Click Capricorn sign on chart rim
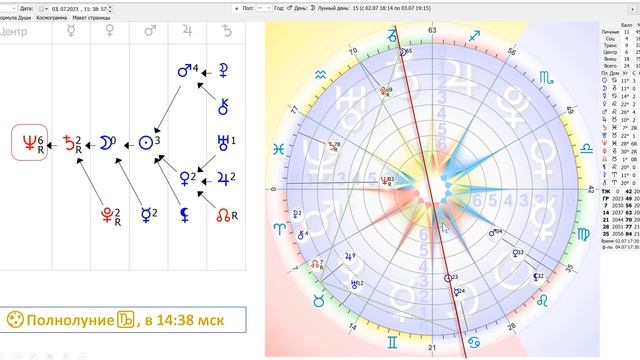 tap(391, 36)
